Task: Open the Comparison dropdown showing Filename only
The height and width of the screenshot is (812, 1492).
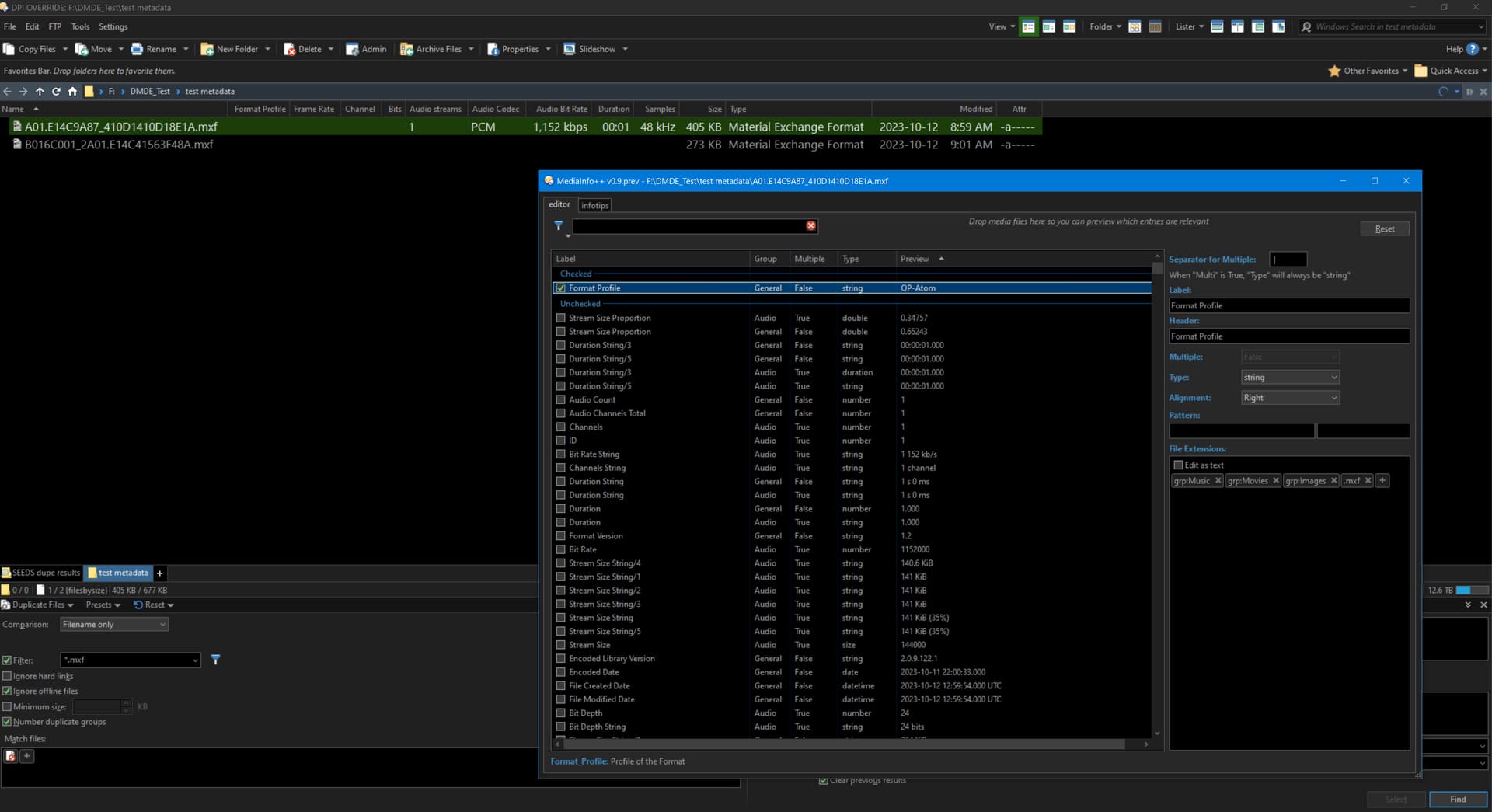Action: click(x=113, y=625)
